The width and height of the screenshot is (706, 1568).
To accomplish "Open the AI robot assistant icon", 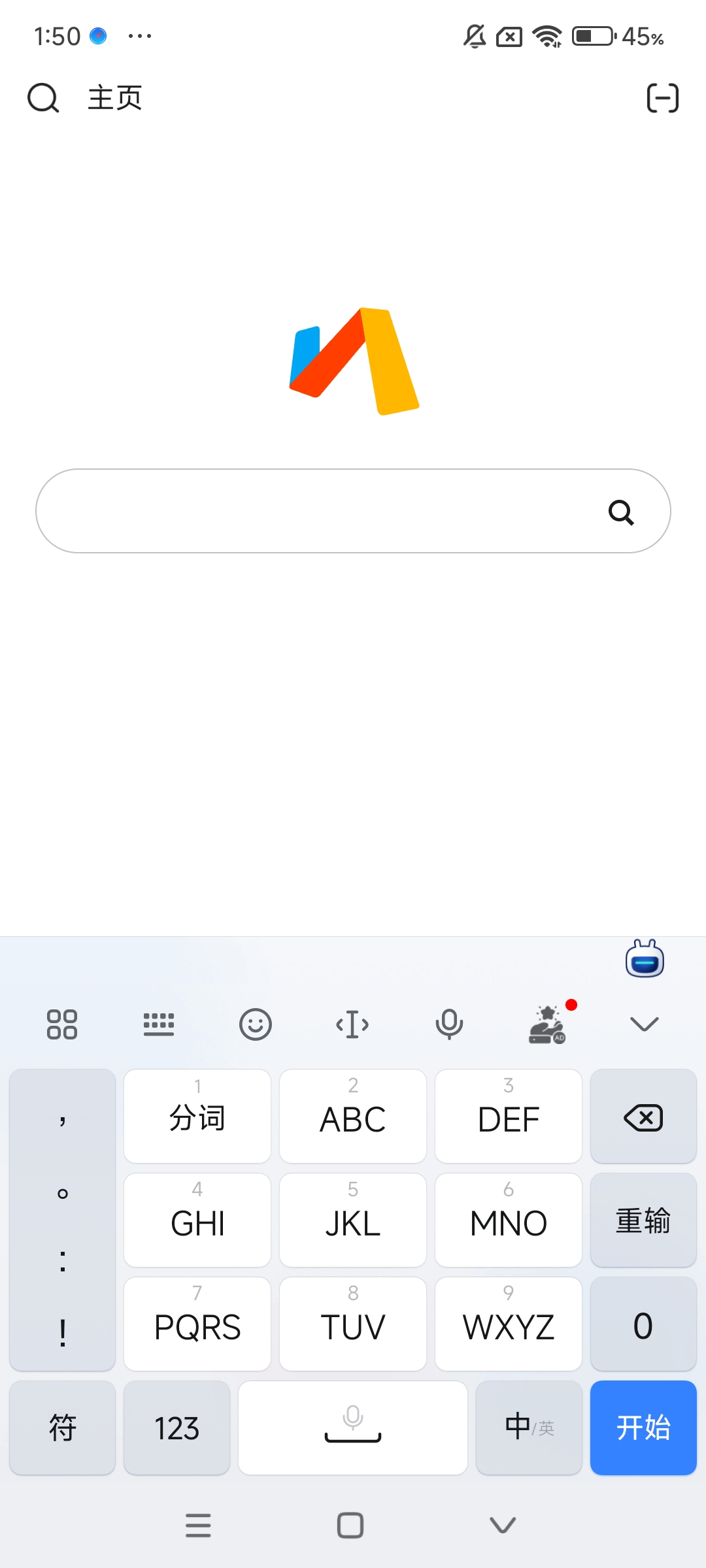I will (645, 959).
